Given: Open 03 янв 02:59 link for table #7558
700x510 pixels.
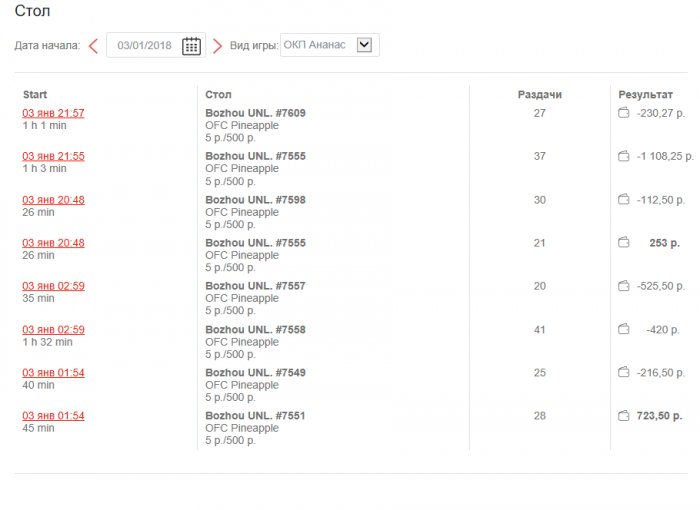Looking at the screenshot, I should (x=53, y=330).
